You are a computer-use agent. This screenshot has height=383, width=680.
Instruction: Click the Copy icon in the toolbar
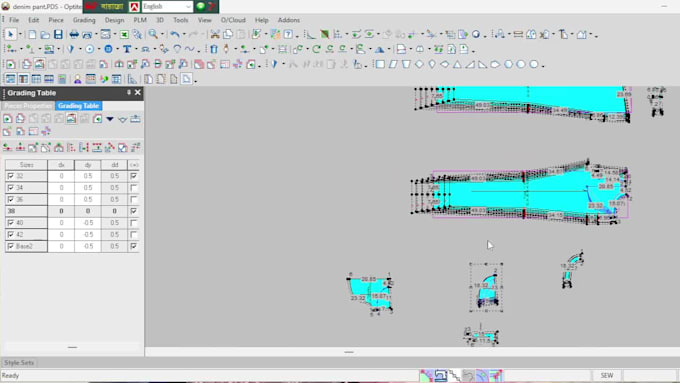228,34
